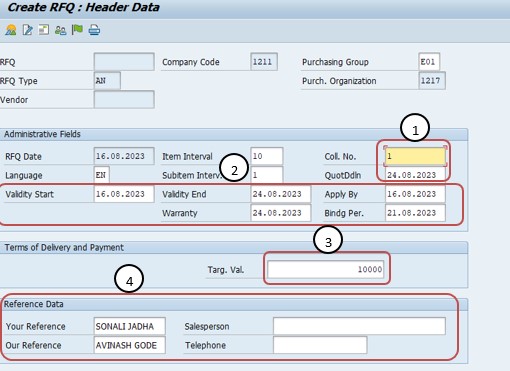Click the QuotDdln date field
The width and height of the screenshot is (510, 371).
pos(415,175)
